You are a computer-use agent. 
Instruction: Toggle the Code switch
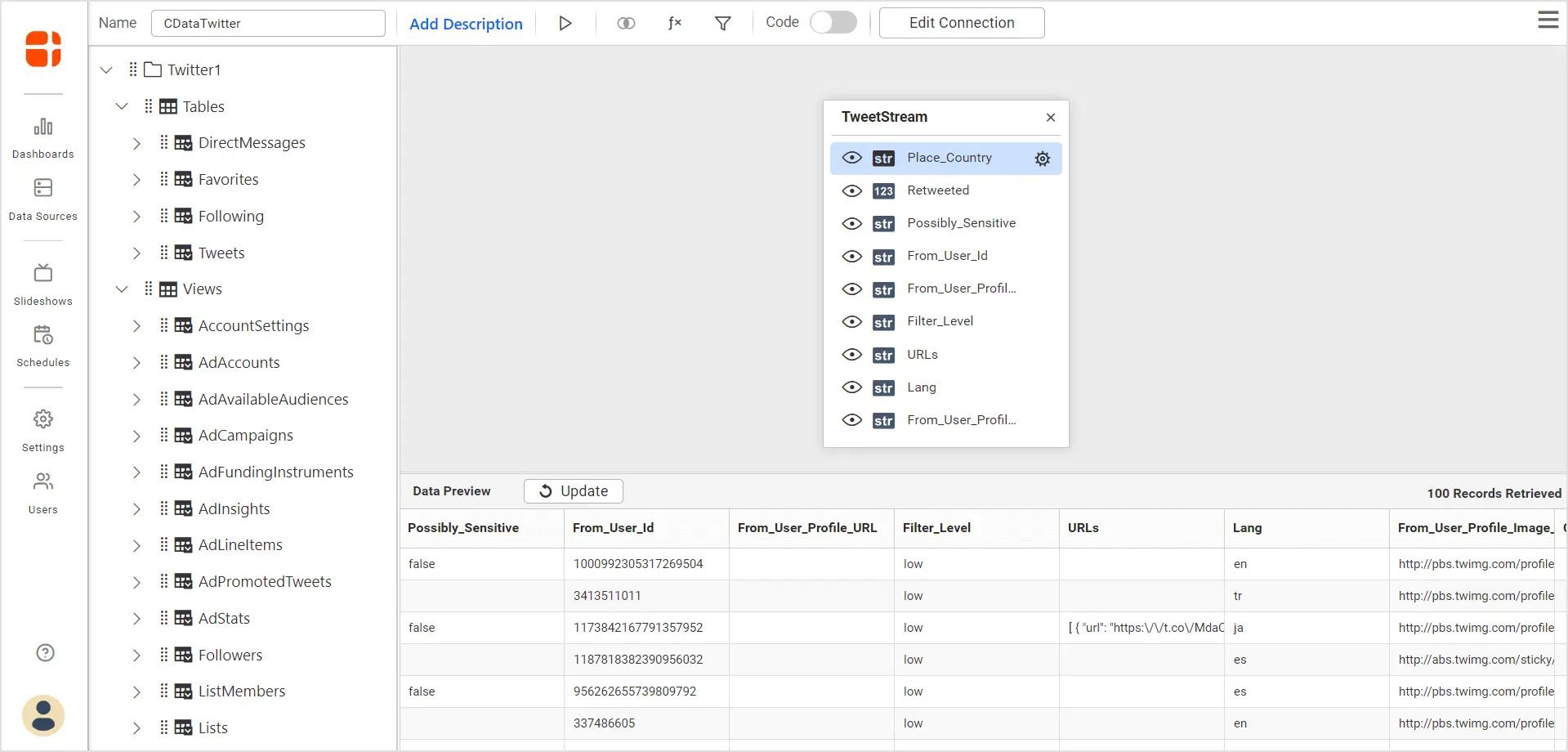(x=833, y=23)
